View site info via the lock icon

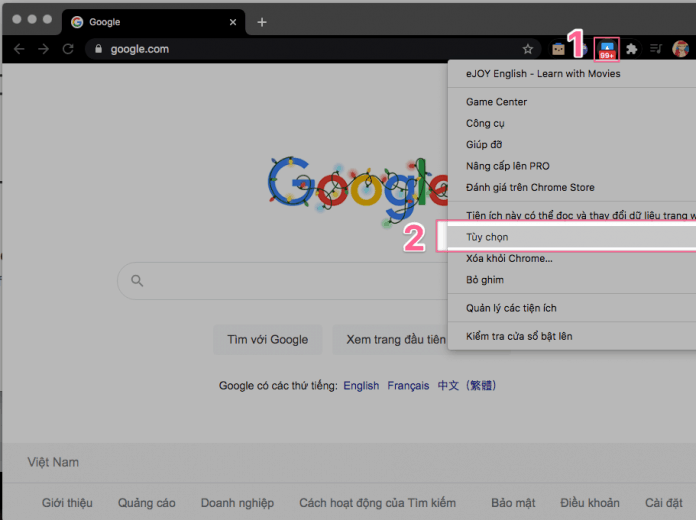coord(99,49)
